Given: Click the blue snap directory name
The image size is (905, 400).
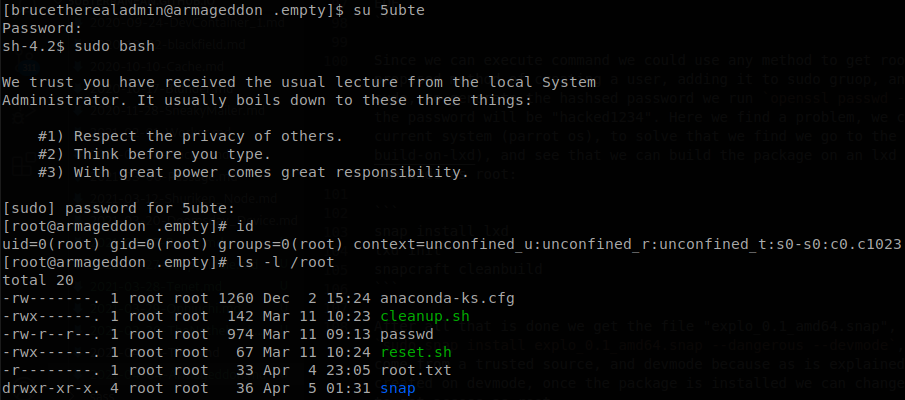Looking at the screenshot, I should pyautogui.click(x=398, y=389).
